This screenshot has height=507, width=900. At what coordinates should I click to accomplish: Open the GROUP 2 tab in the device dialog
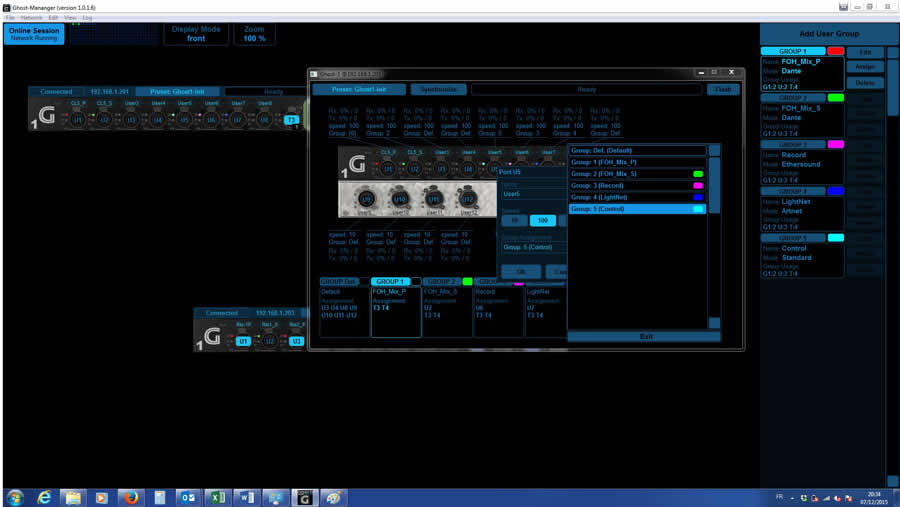[x=441, y=282]
